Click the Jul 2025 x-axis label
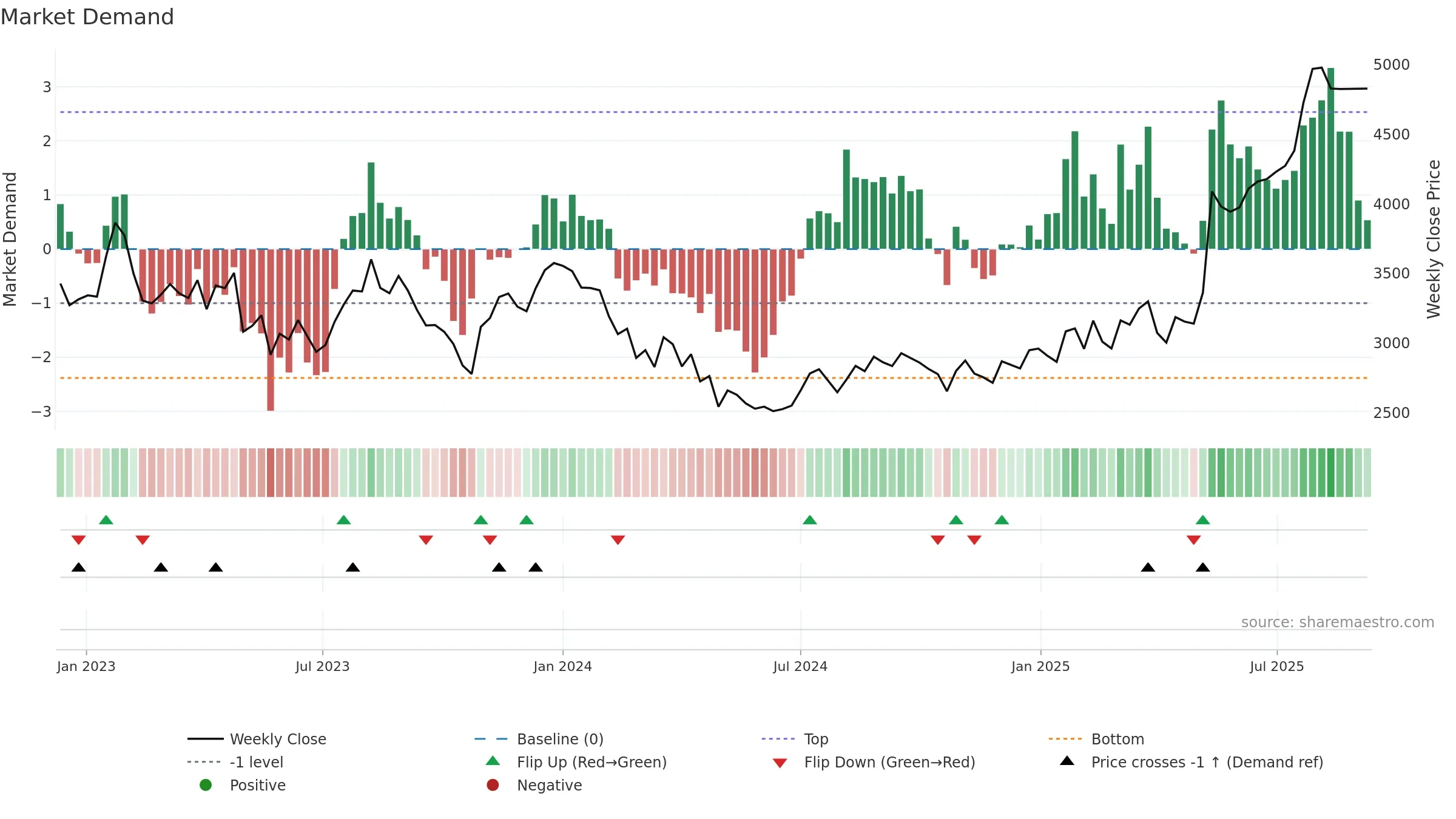The height and width of the screenshot is (819, 1456). [1277, 667]
